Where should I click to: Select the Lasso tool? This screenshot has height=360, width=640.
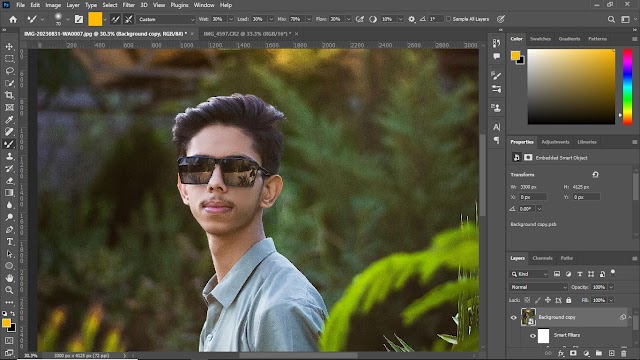(9, 71)
